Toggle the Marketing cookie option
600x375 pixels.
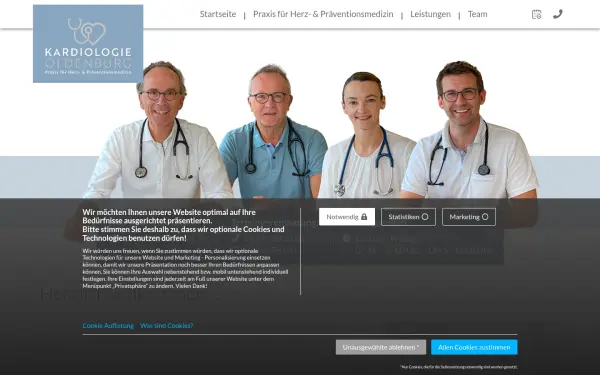click(469, 217)
